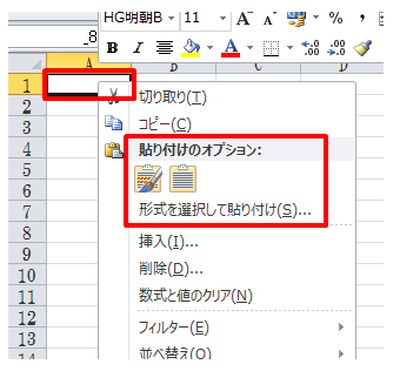Select row header 7

[27, 212]
